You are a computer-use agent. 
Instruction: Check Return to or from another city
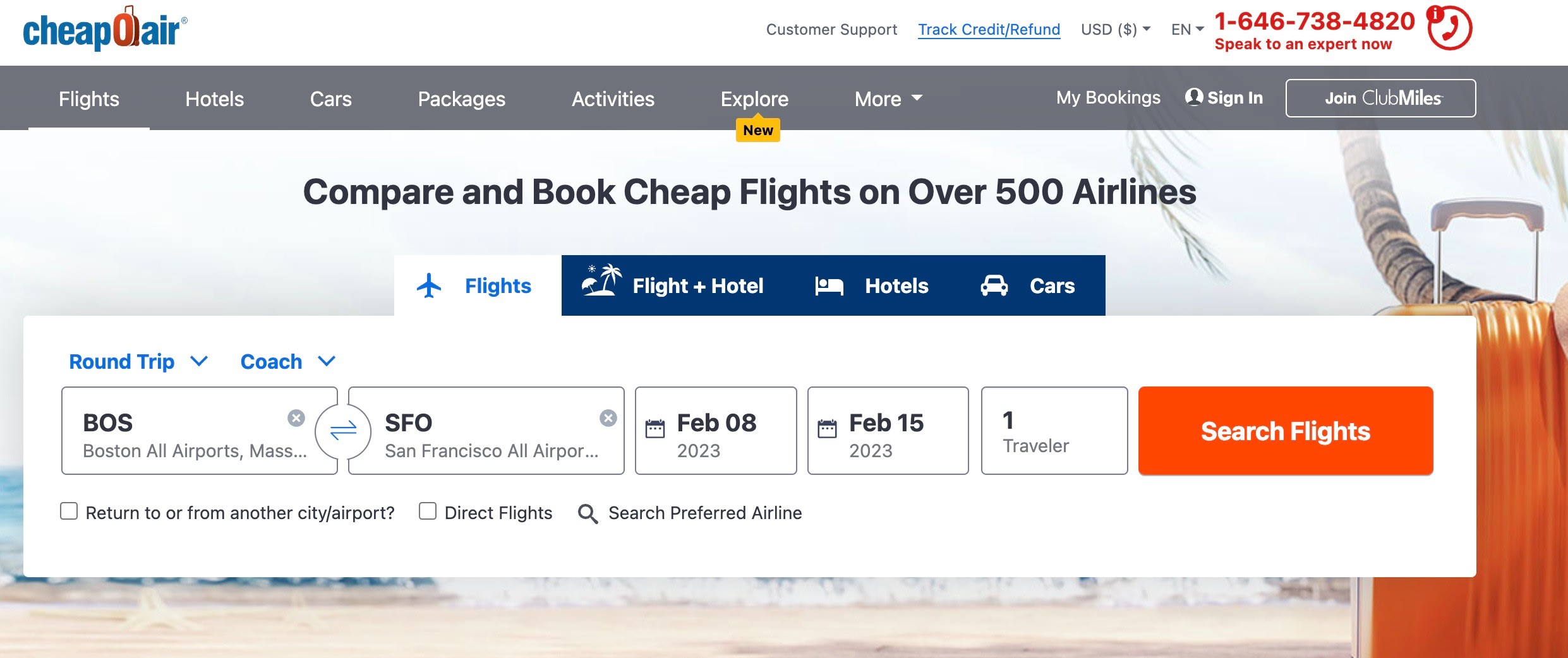(69, 511)
